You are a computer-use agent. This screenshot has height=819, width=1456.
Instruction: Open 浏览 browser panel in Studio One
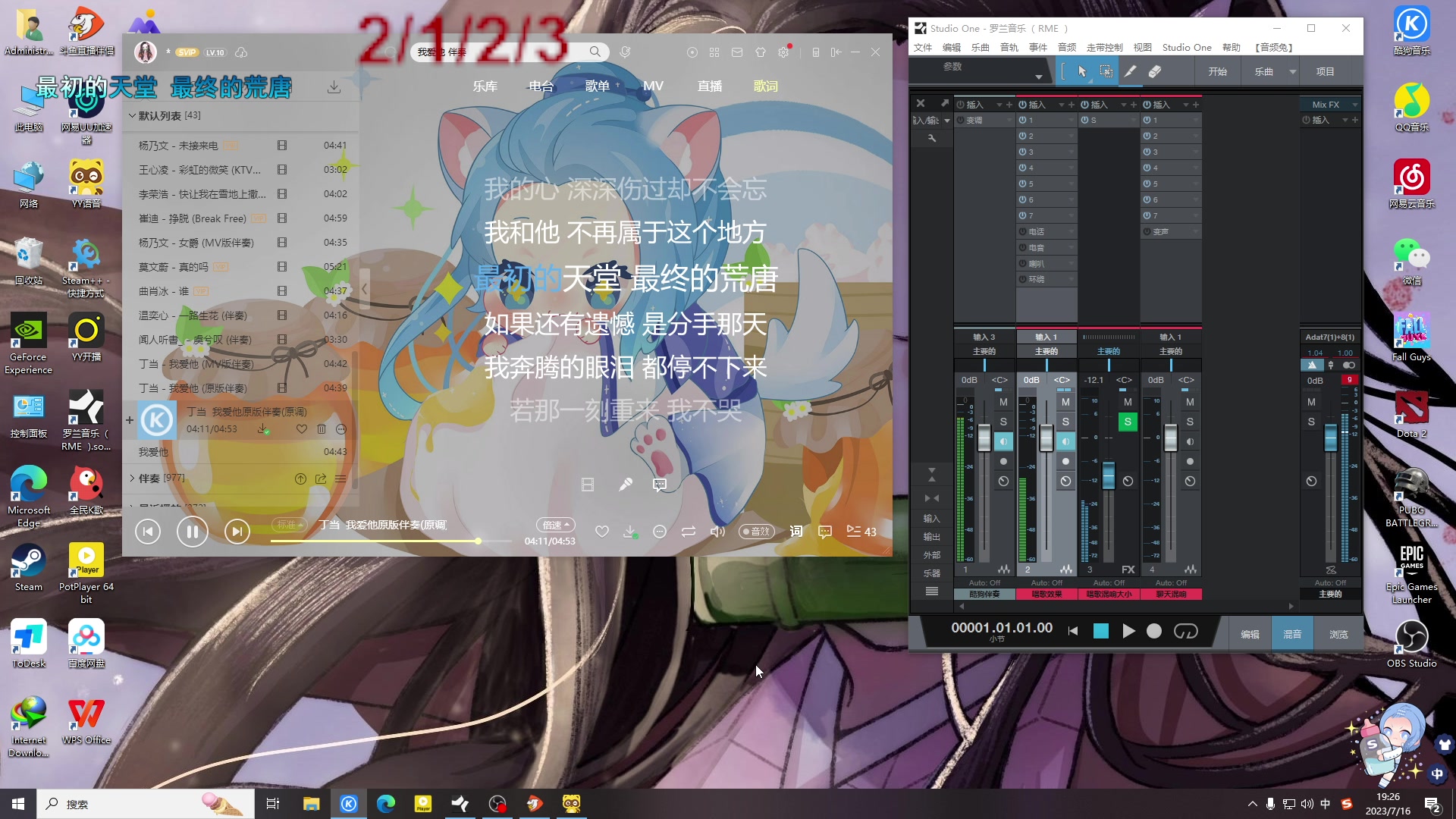(1338, 634)
